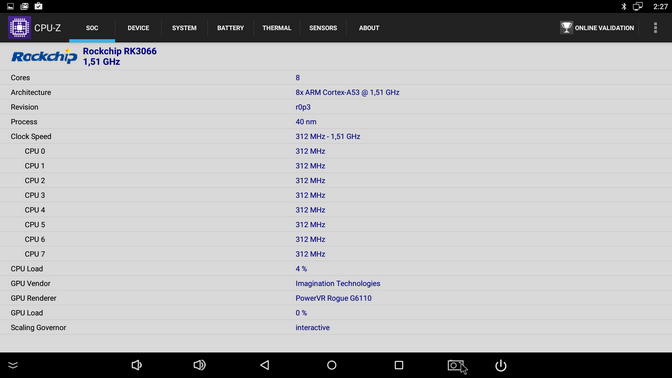Screen dimensions: 672x378
Task: Click the CPU-Z title text
Action: coord(48,28)
